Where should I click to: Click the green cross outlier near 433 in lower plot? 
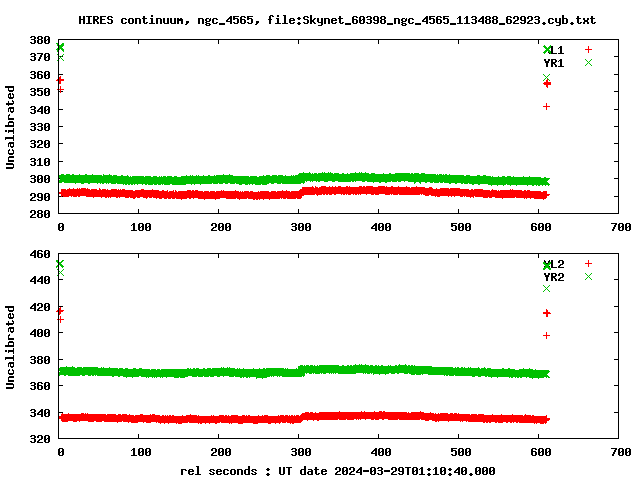click(x=547, y=289)
